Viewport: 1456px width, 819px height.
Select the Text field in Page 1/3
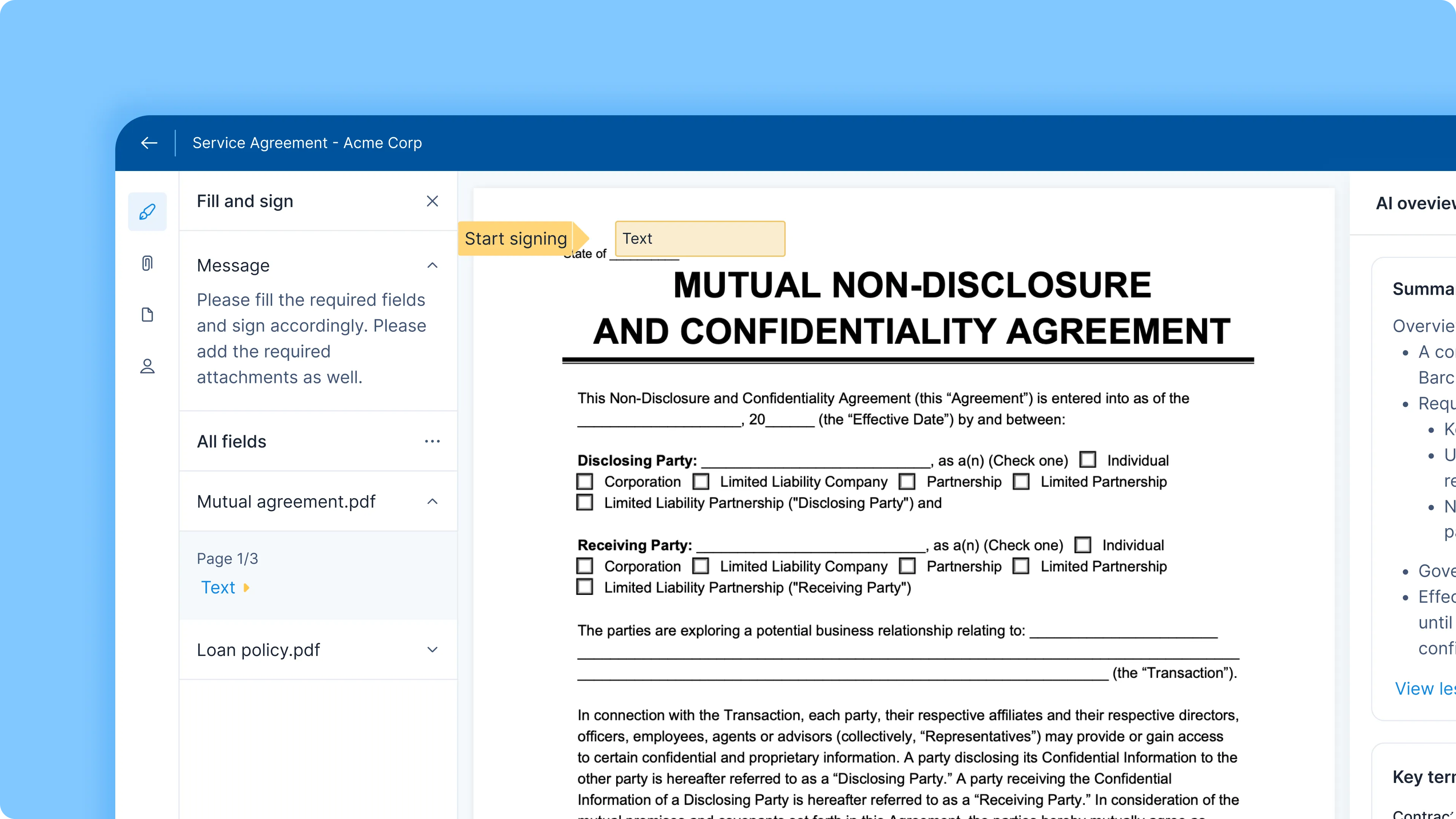pyautogui.click(x=218, y=588)
